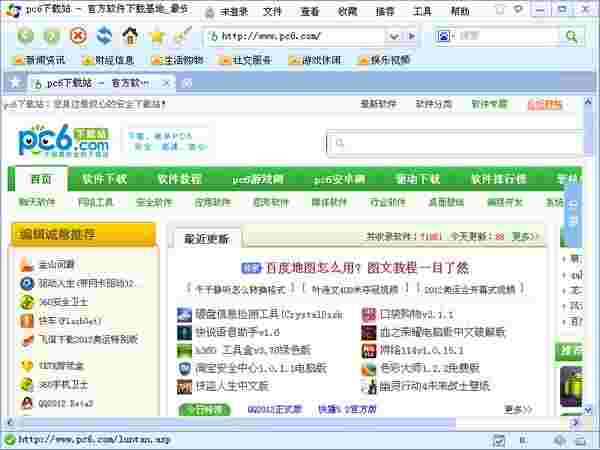Select the 首页 site navigation tab
The height and width of the screenshot is (450, 600).
[x=41, y=179]
